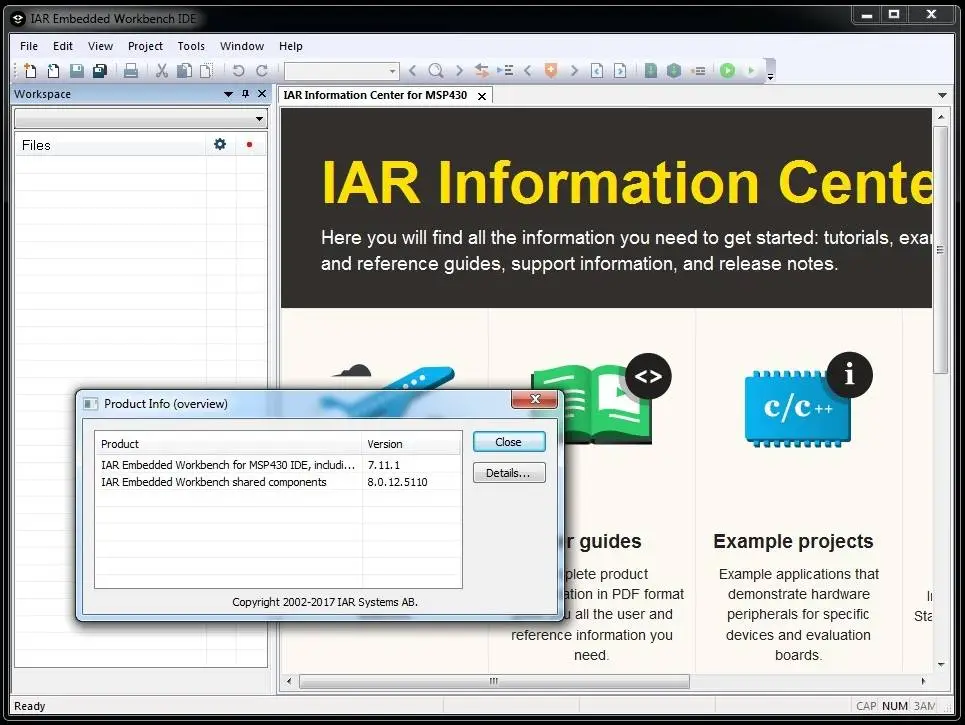
Task: Click the vertical scrollbar down arrow
Action: pyautogui.click(x=940, y=665)
